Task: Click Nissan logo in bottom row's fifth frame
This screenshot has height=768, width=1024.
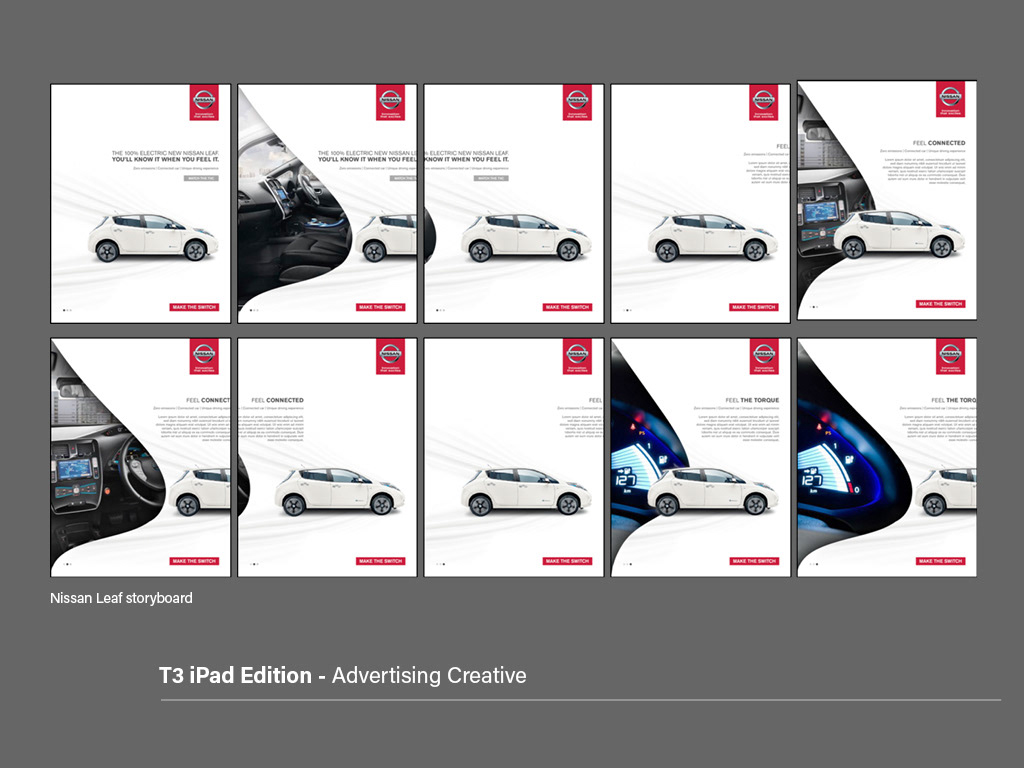Action: coord(950,357)
